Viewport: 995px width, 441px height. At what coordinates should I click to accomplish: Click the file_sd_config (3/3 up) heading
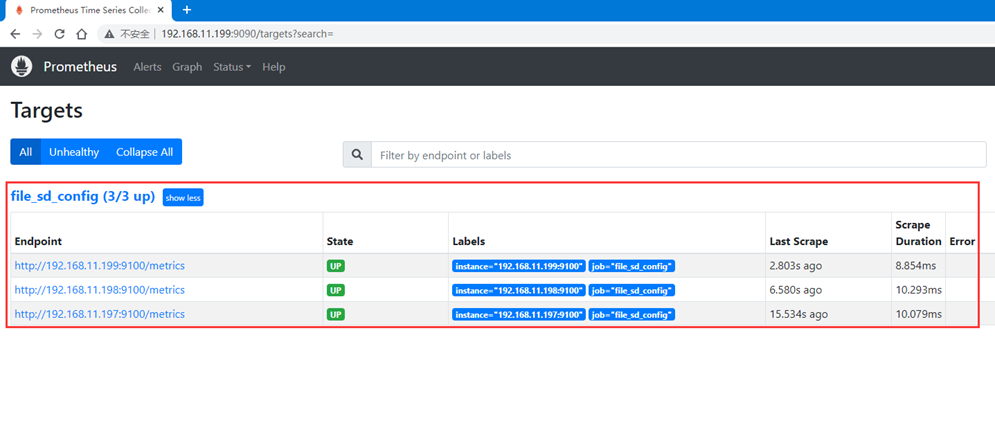83,197
